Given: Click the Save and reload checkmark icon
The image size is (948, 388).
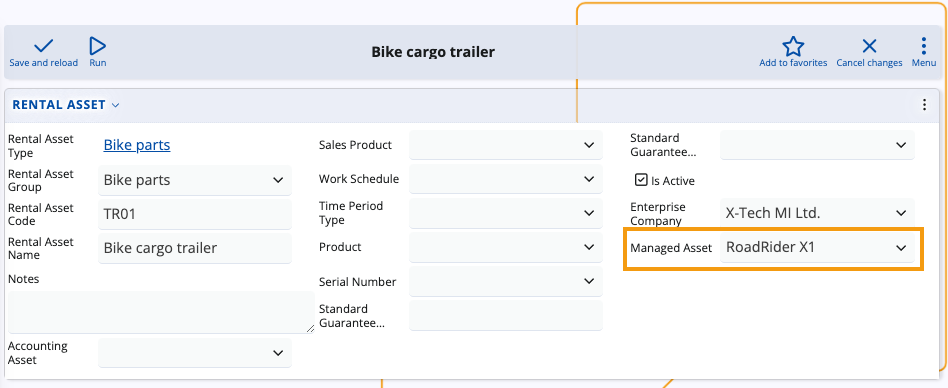Looking at the screenshot, I should [44, 46].
